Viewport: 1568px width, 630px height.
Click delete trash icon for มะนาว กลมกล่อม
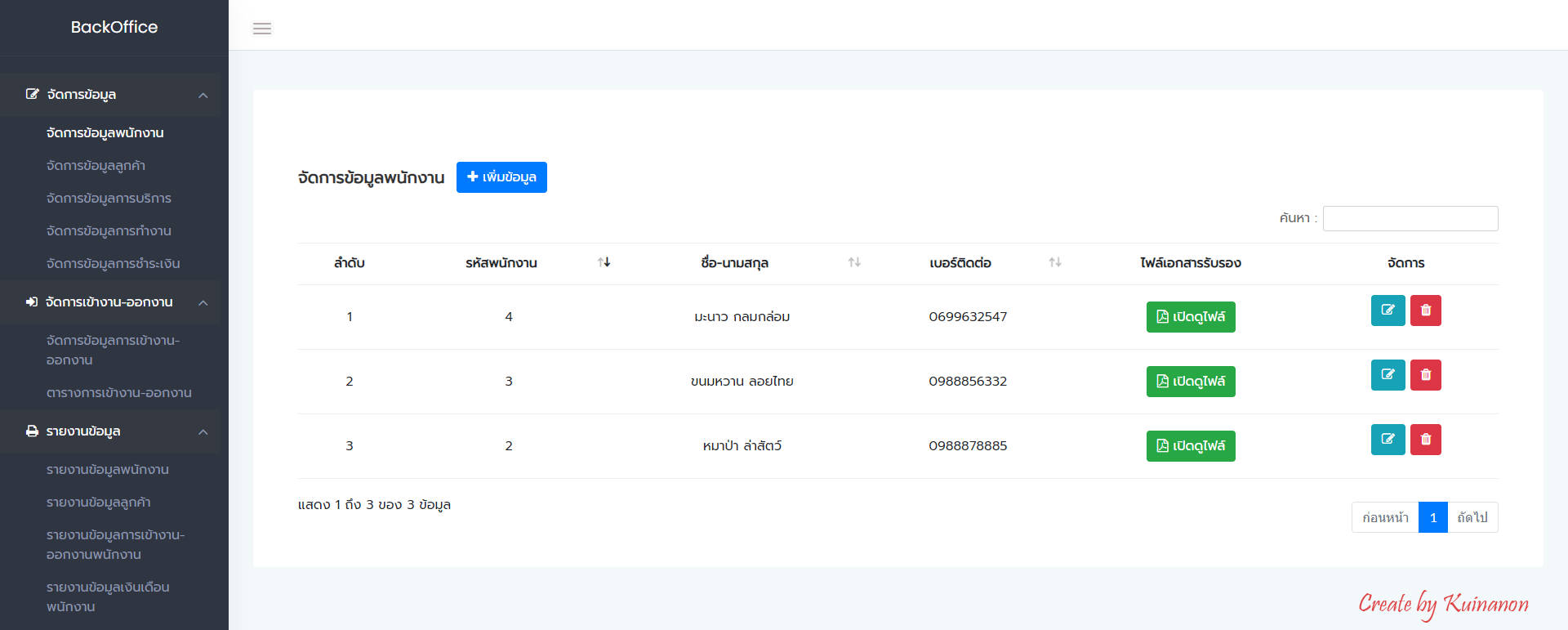coord(1425,311)
